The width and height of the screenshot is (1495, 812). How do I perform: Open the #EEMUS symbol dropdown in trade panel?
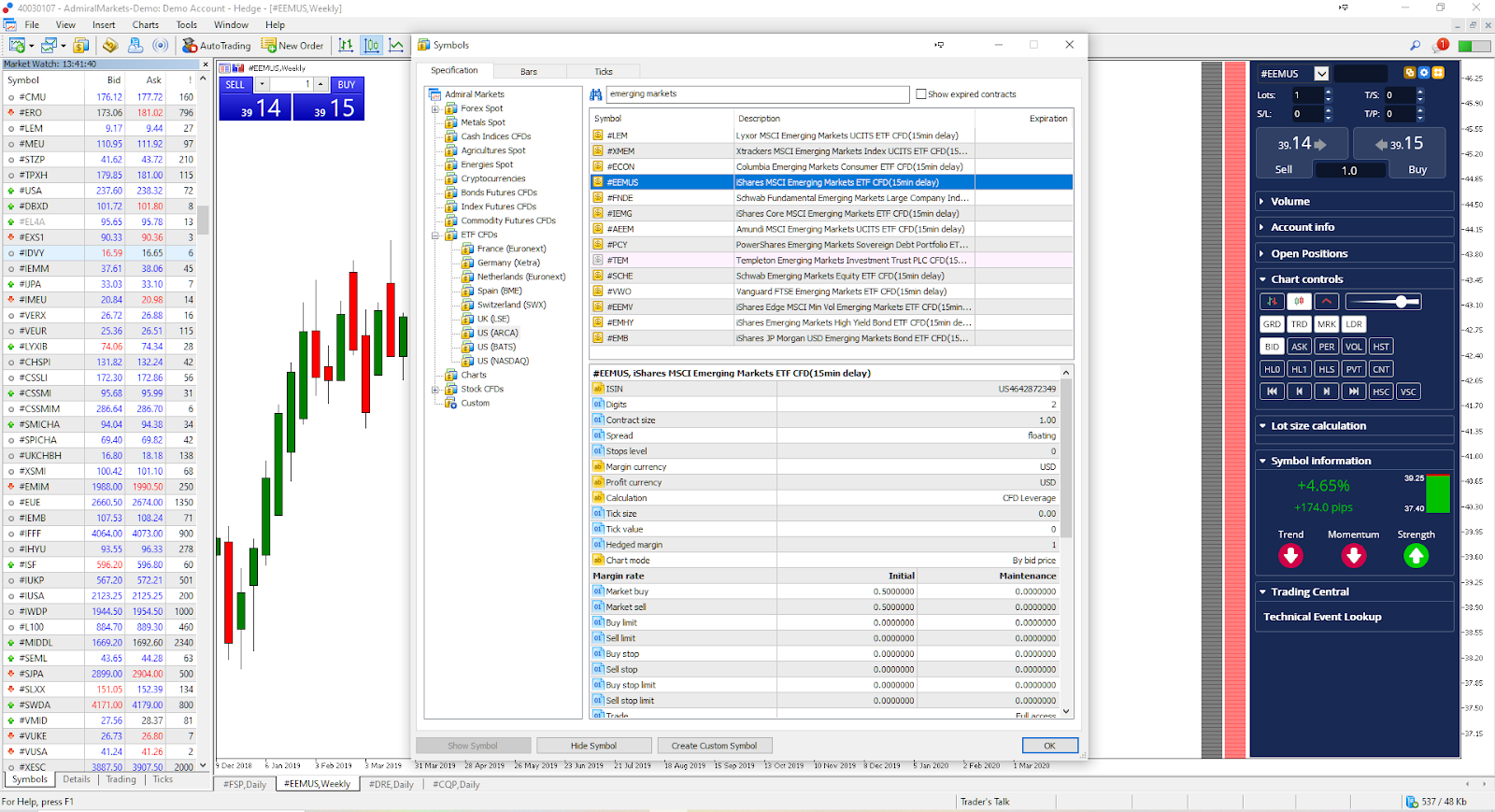pyautogui.click(x=1321, y=74)
